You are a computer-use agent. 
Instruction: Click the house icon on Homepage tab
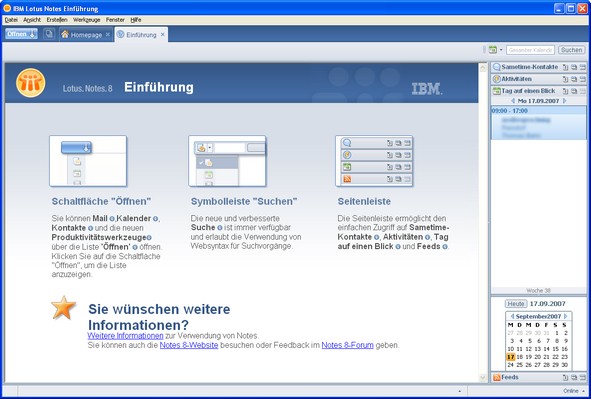point(65,34)
